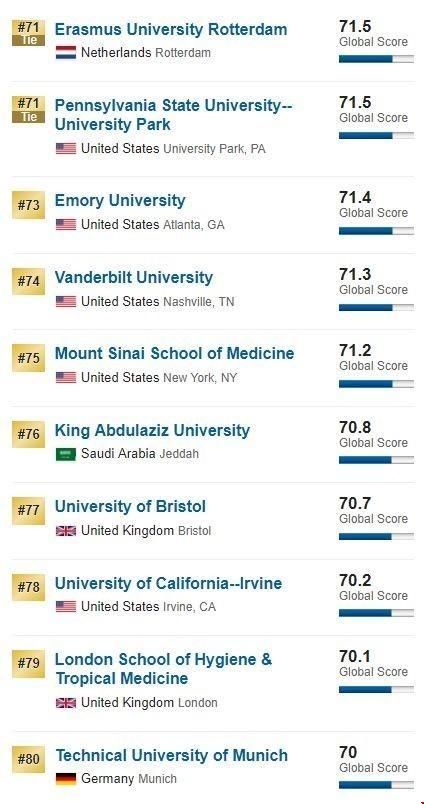Click the #73 rank badge

(29, 205)
